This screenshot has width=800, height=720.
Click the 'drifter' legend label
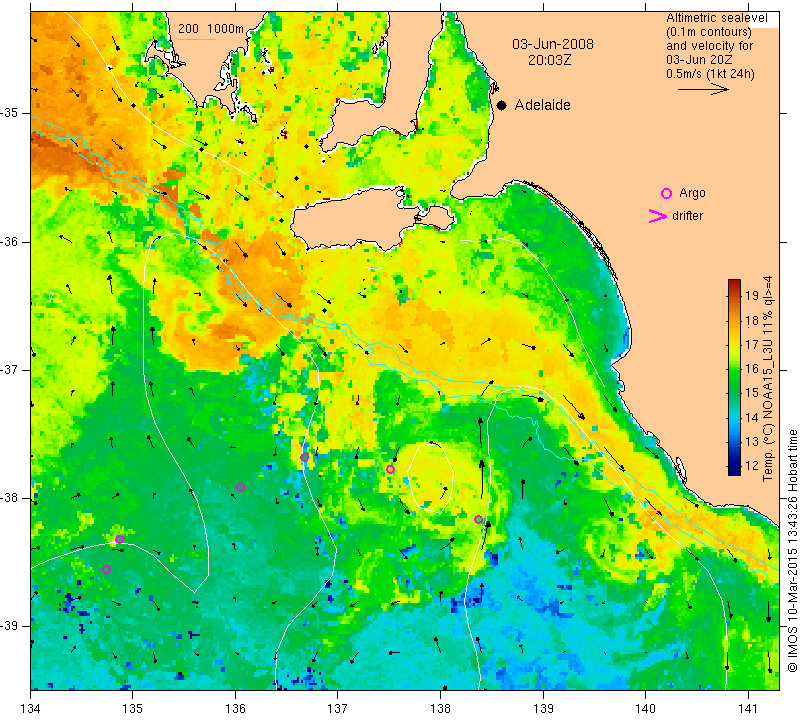687,216
